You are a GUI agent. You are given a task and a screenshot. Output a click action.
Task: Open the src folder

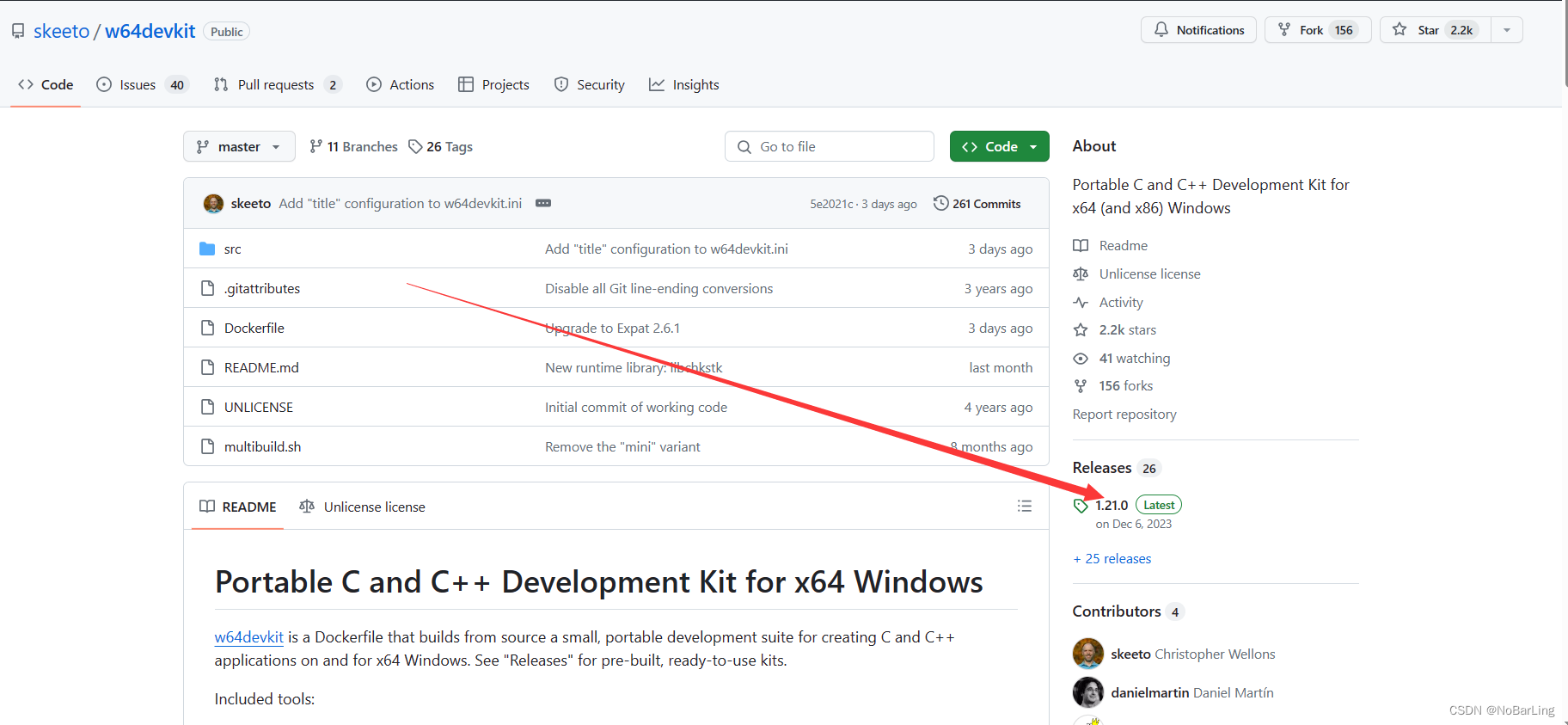point(232,249)
